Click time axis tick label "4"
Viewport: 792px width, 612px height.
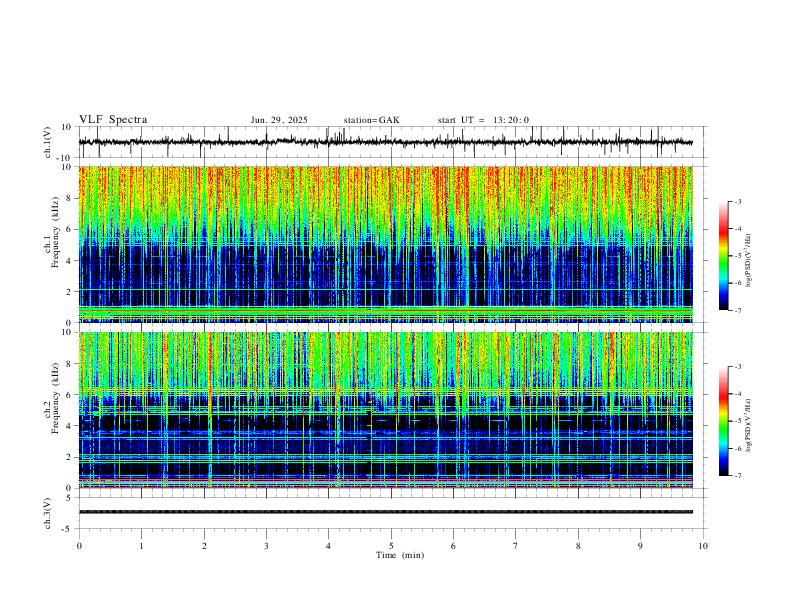(x=328, y=546)
